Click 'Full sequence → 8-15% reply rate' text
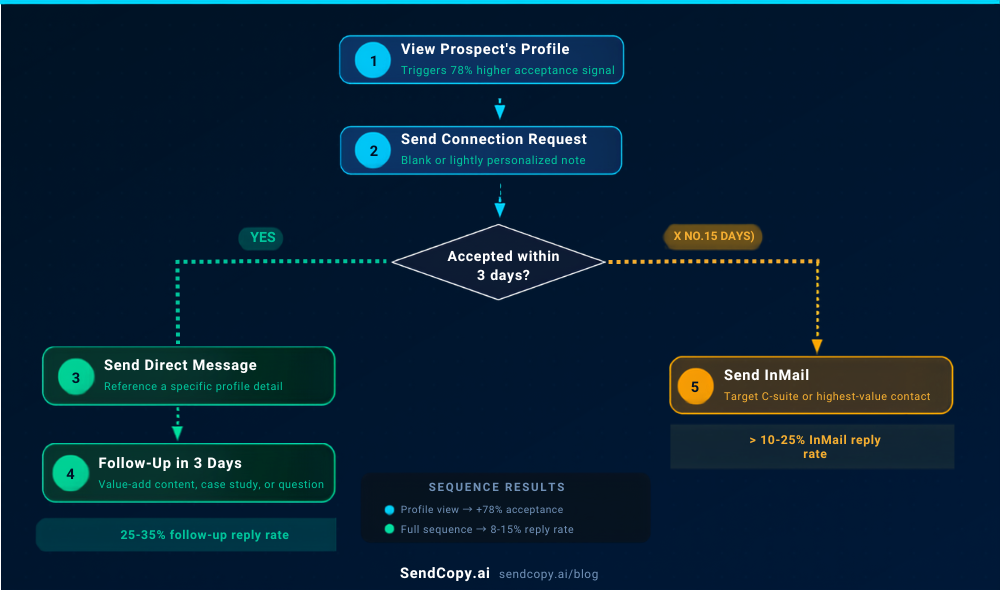This screenshot has width=1000, height=590. 487,529
